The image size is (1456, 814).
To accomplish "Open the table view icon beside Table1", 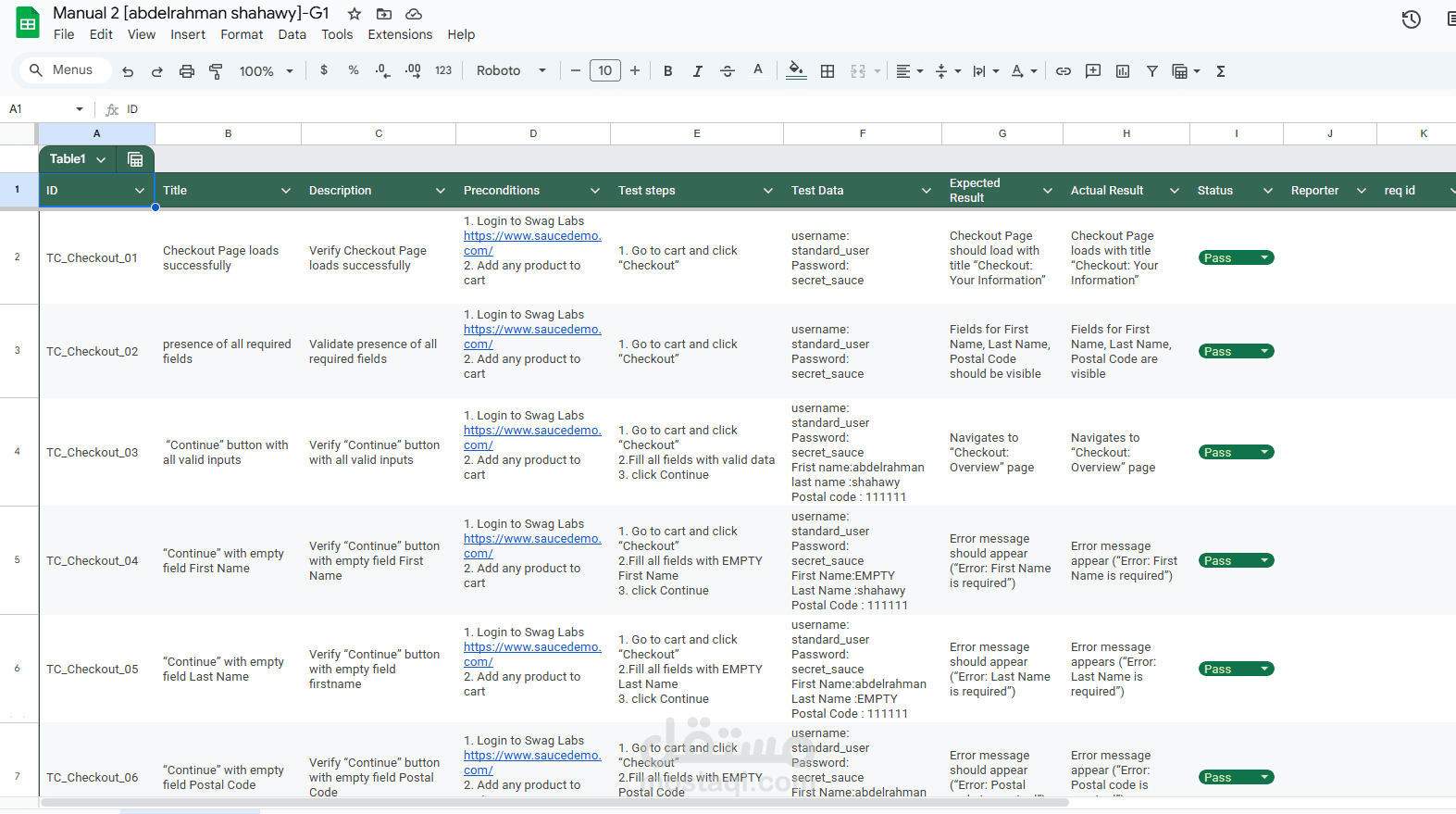I will [x=135, y=159].
